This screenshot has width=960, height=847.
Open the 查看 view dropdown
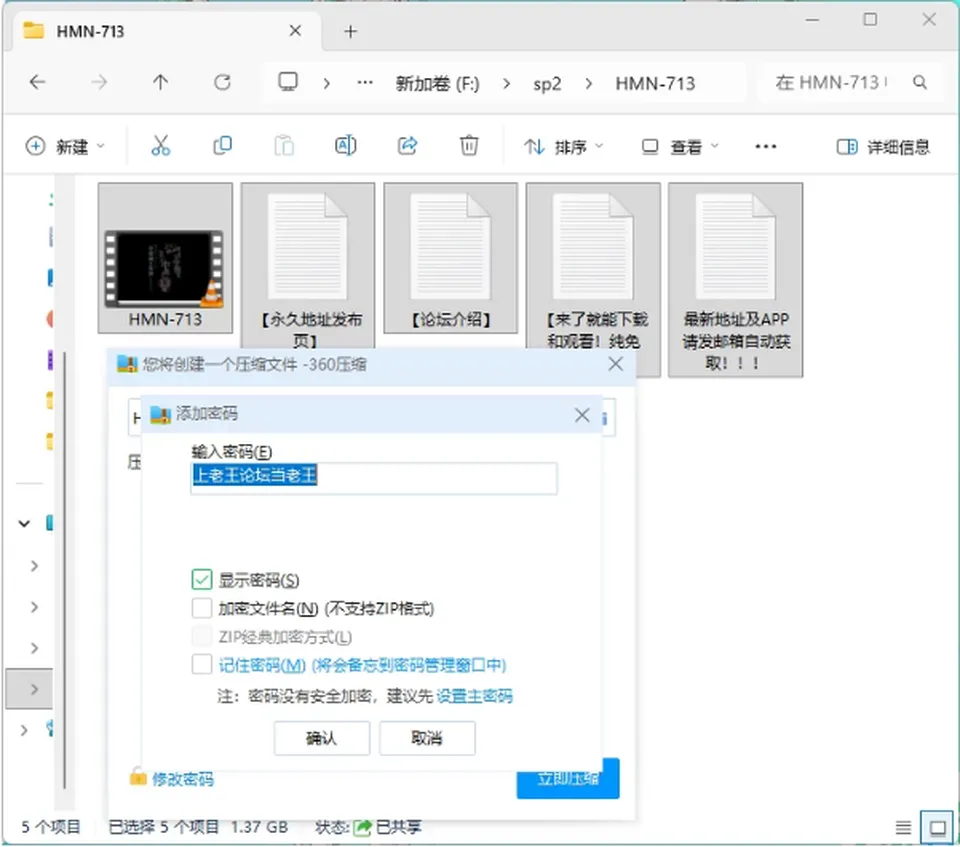tap(680, 146)
